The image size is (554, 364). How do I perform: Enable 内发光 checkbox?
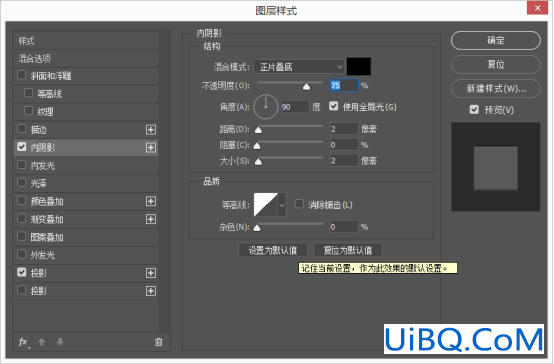coord(22,165)
